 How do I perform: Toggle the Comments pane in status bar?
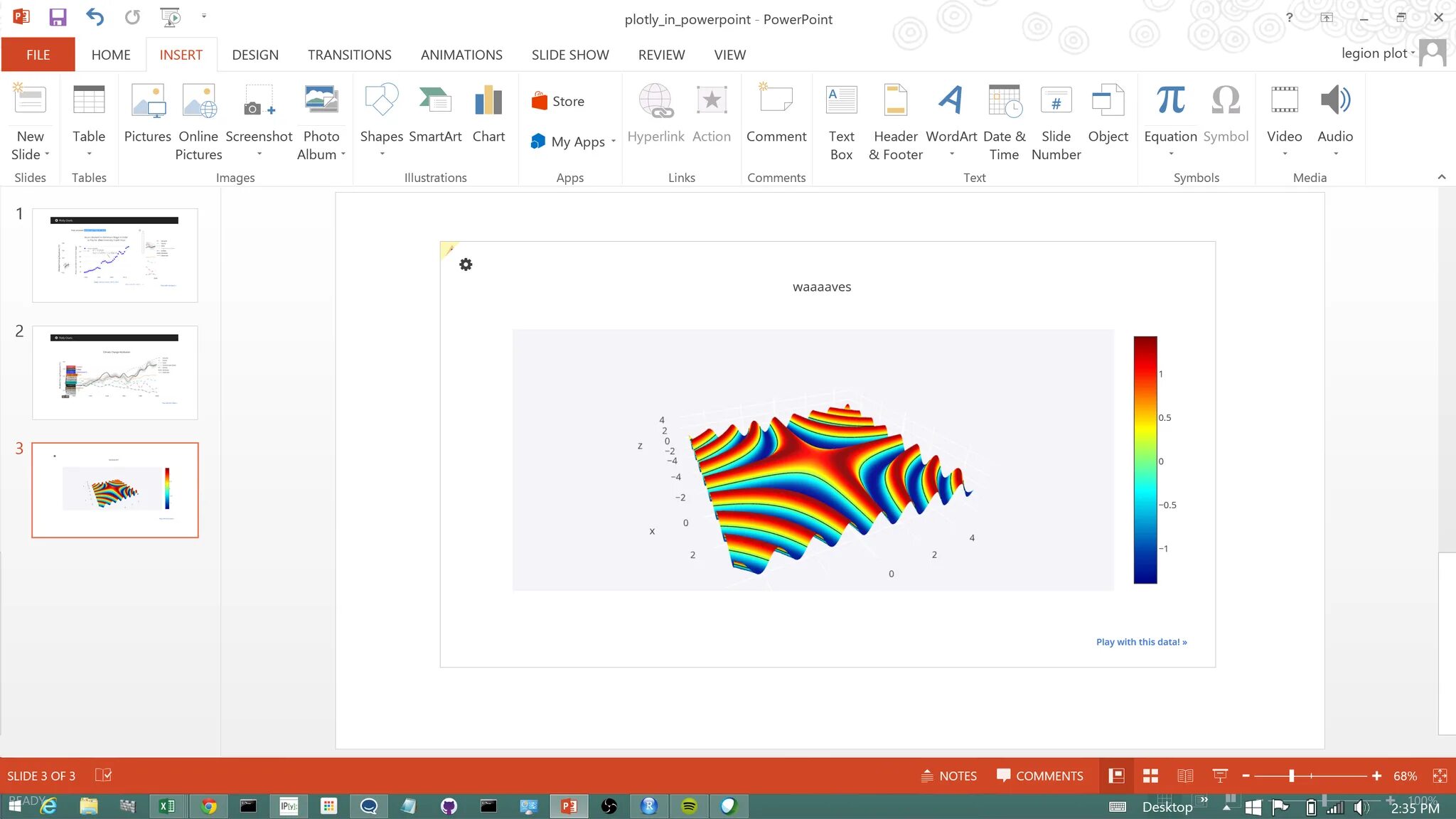pos(1040,776)
